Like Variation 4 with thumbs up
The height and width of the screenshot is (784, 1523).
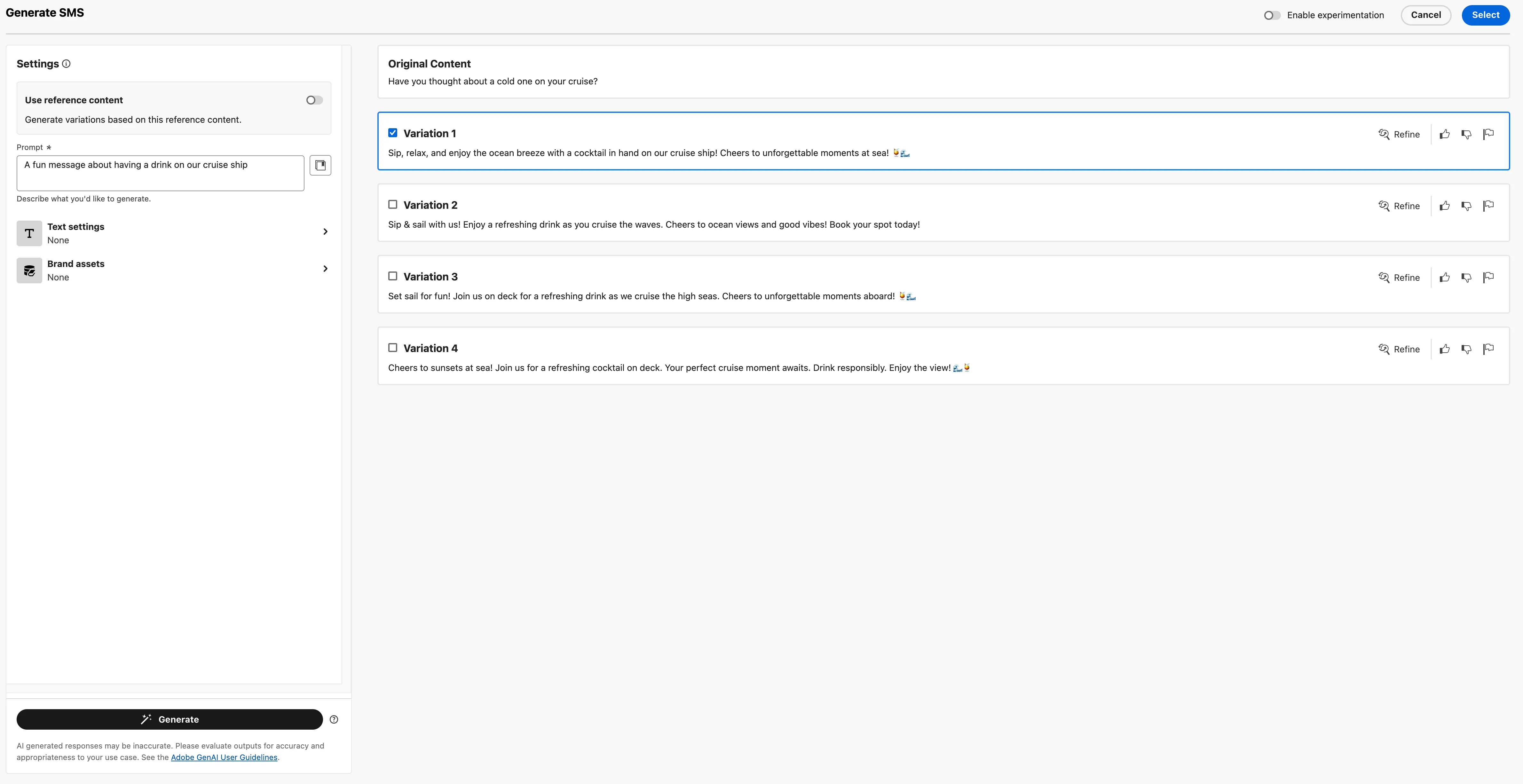click(1444, 349)
